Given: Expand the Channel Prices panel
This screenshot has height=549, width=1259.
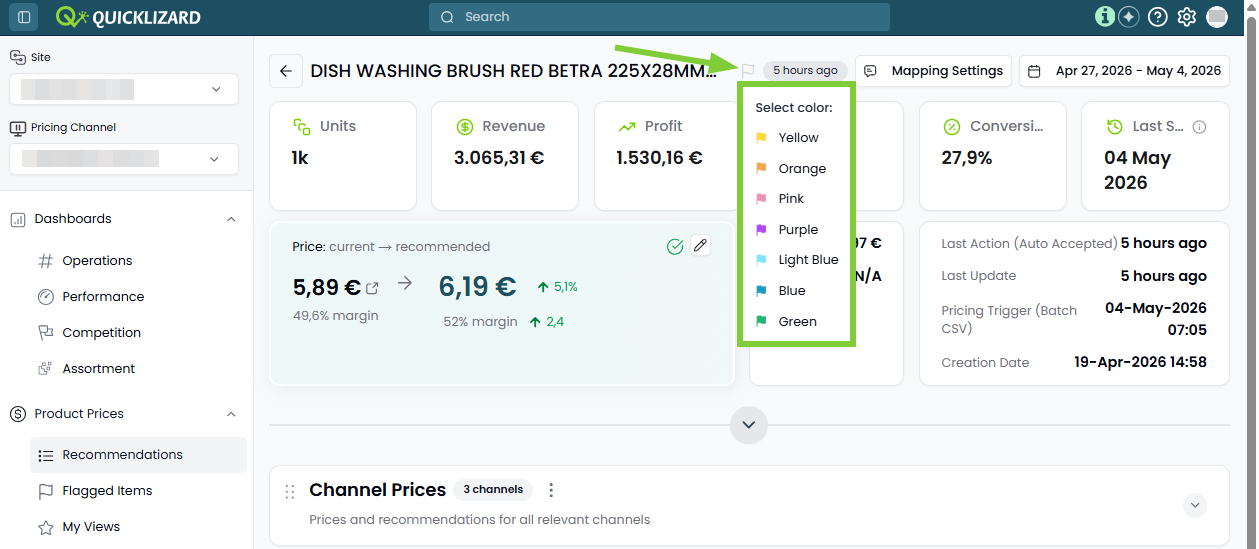Looking at the screenshot, I should pyautogui.click(x=1195, y=505).
